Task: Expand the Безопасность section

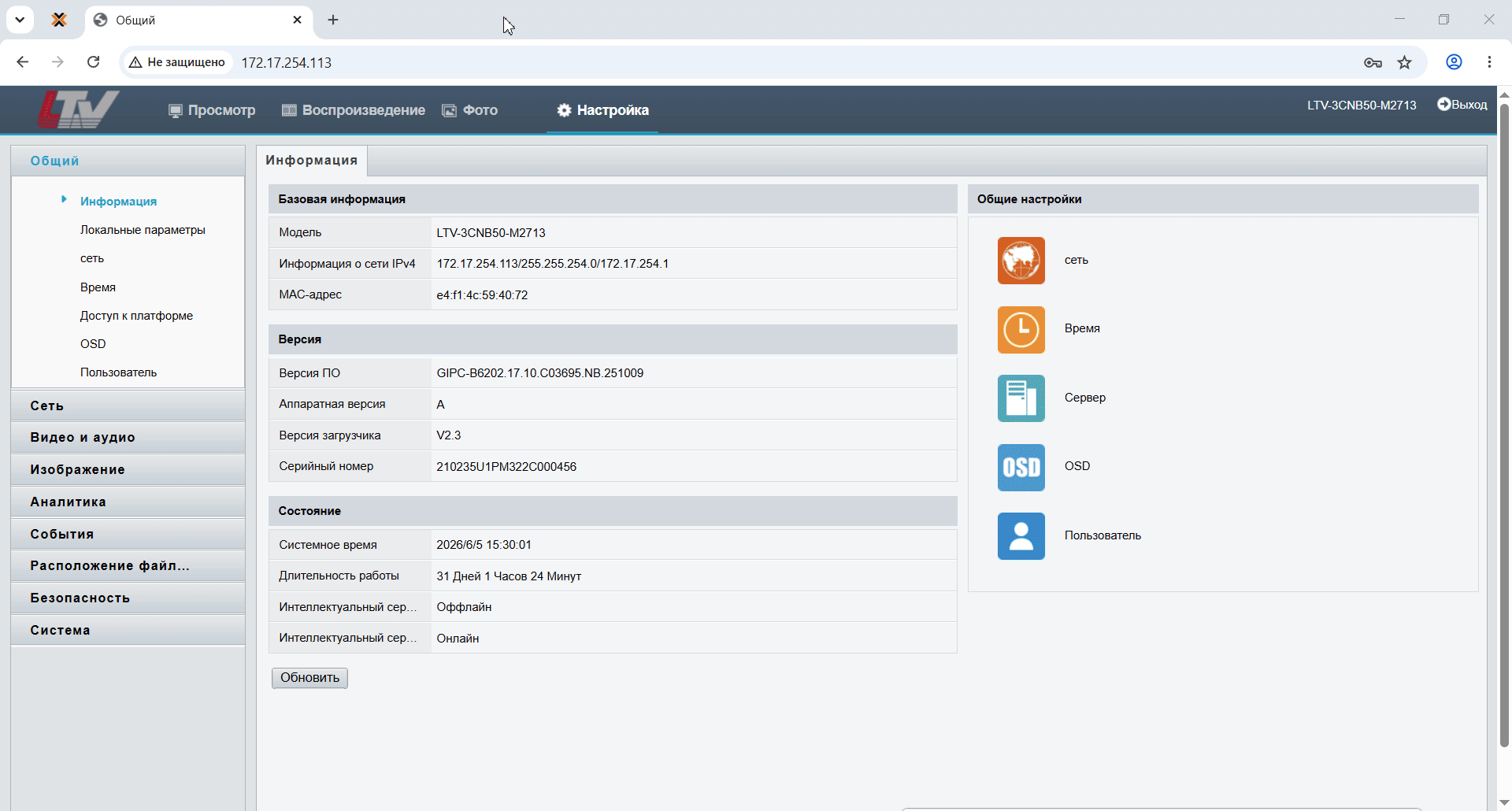Action: [x=128, y=598]
